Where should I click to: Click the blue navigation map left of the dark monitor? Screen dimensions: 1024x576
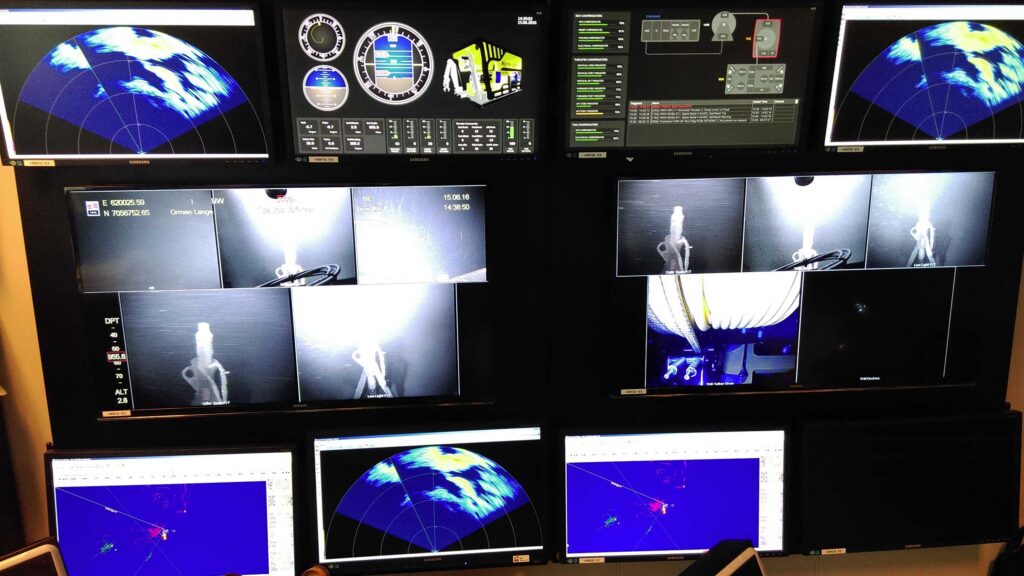point(664,505)
